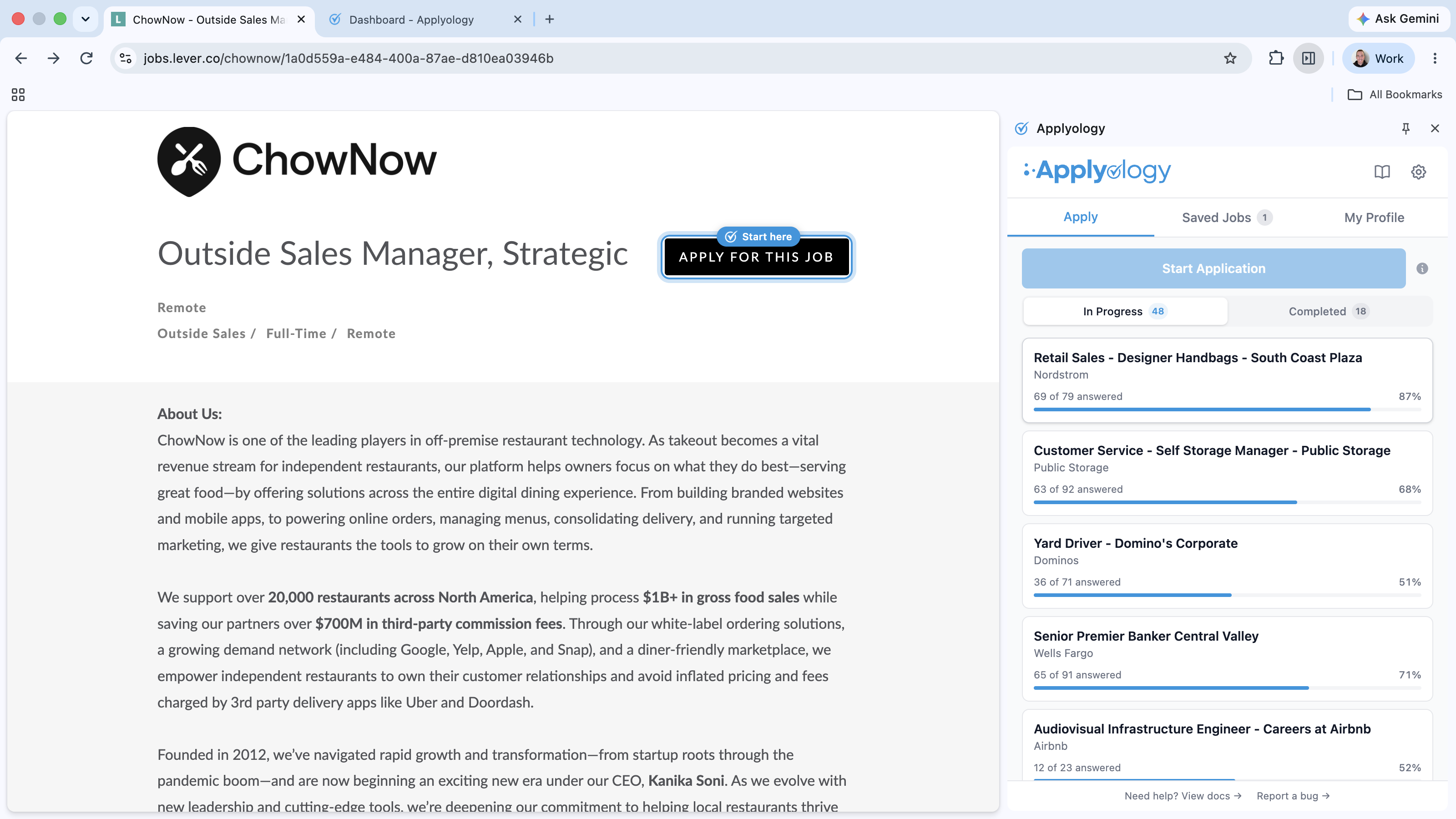This screenshot has width=1456, height=819.
Task: Click the Nordstrom 87% progress bar
Action: pyautogui.click(x=1227, y=409)
